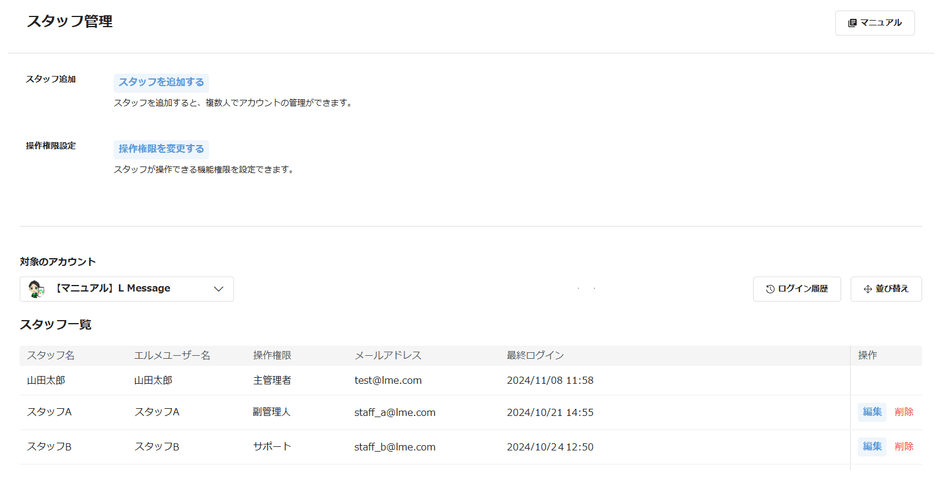940x483 pixels.
Task: Click 操作権限を変更する link
Action: [x=161, y=149]
